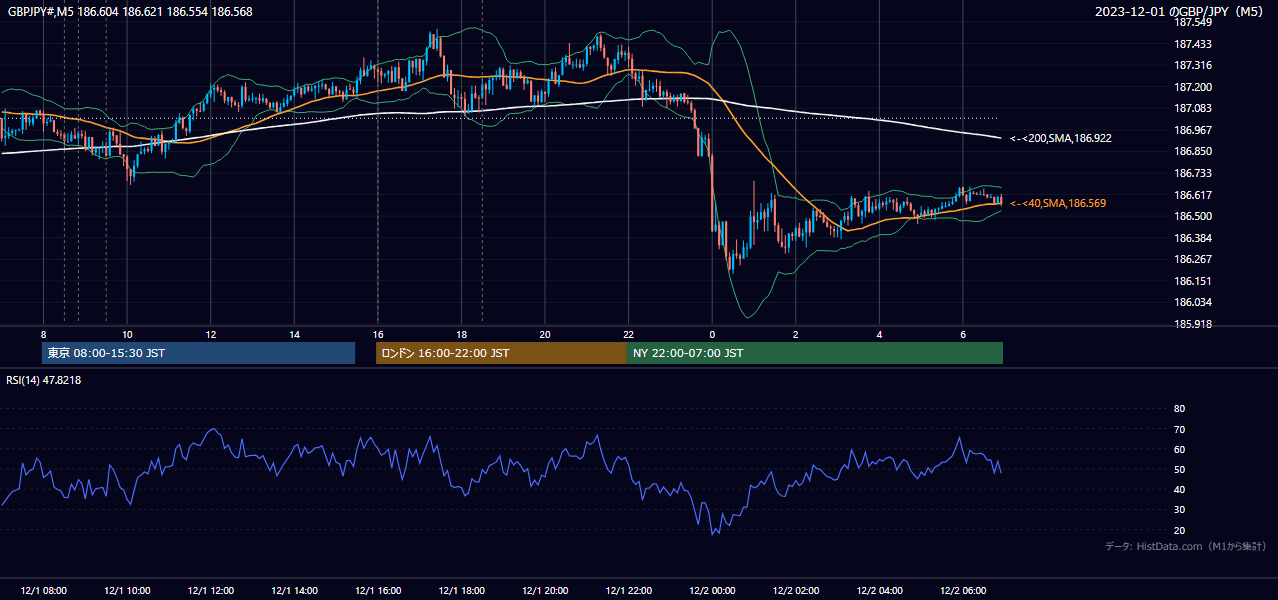The height and width of the screenshot is (600, 1278).
Task: Click hour label 18 under the price chart
Action: click(x=461, y=334)
